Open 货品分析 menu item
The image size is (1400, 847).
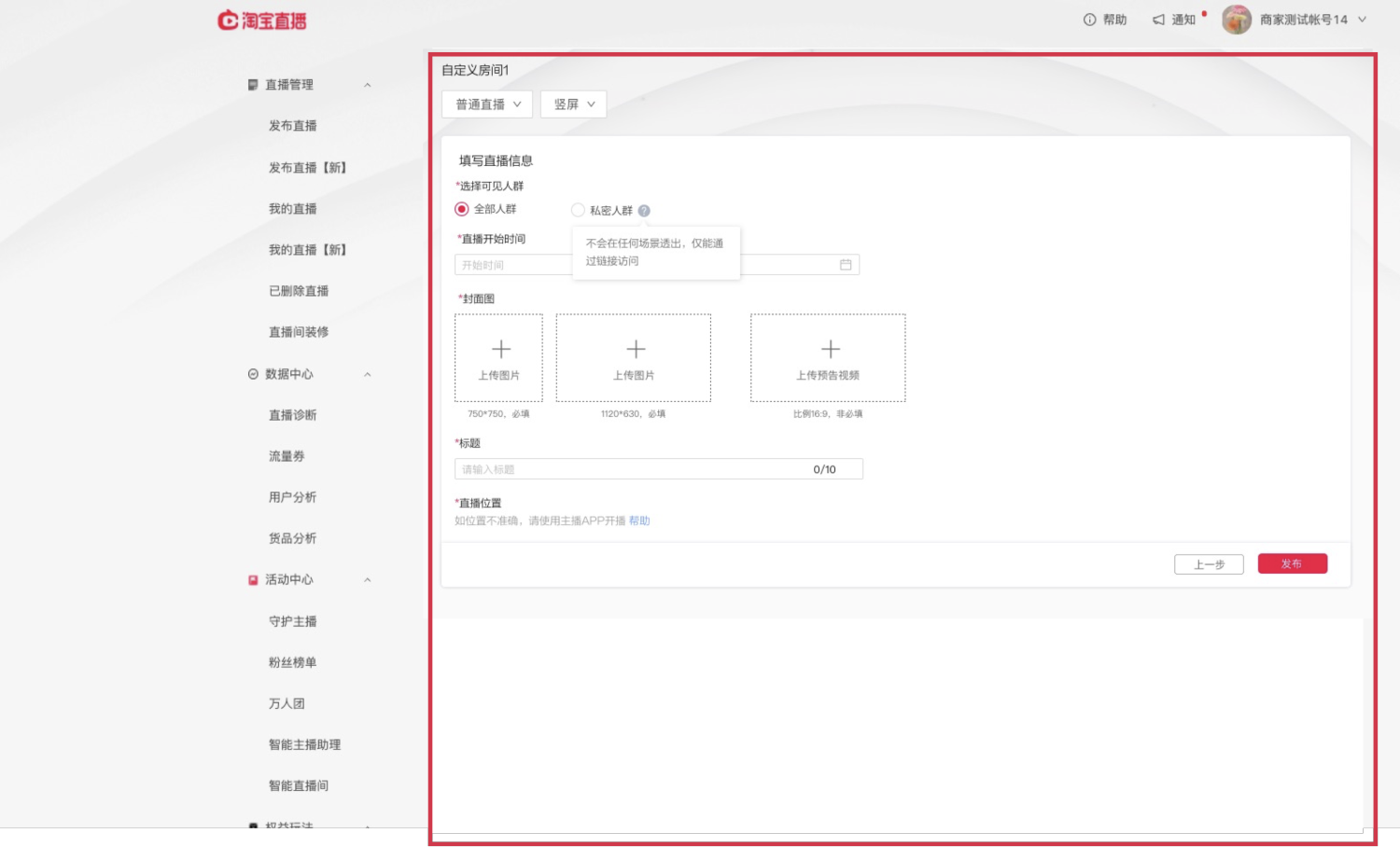(x=293, y=538)
